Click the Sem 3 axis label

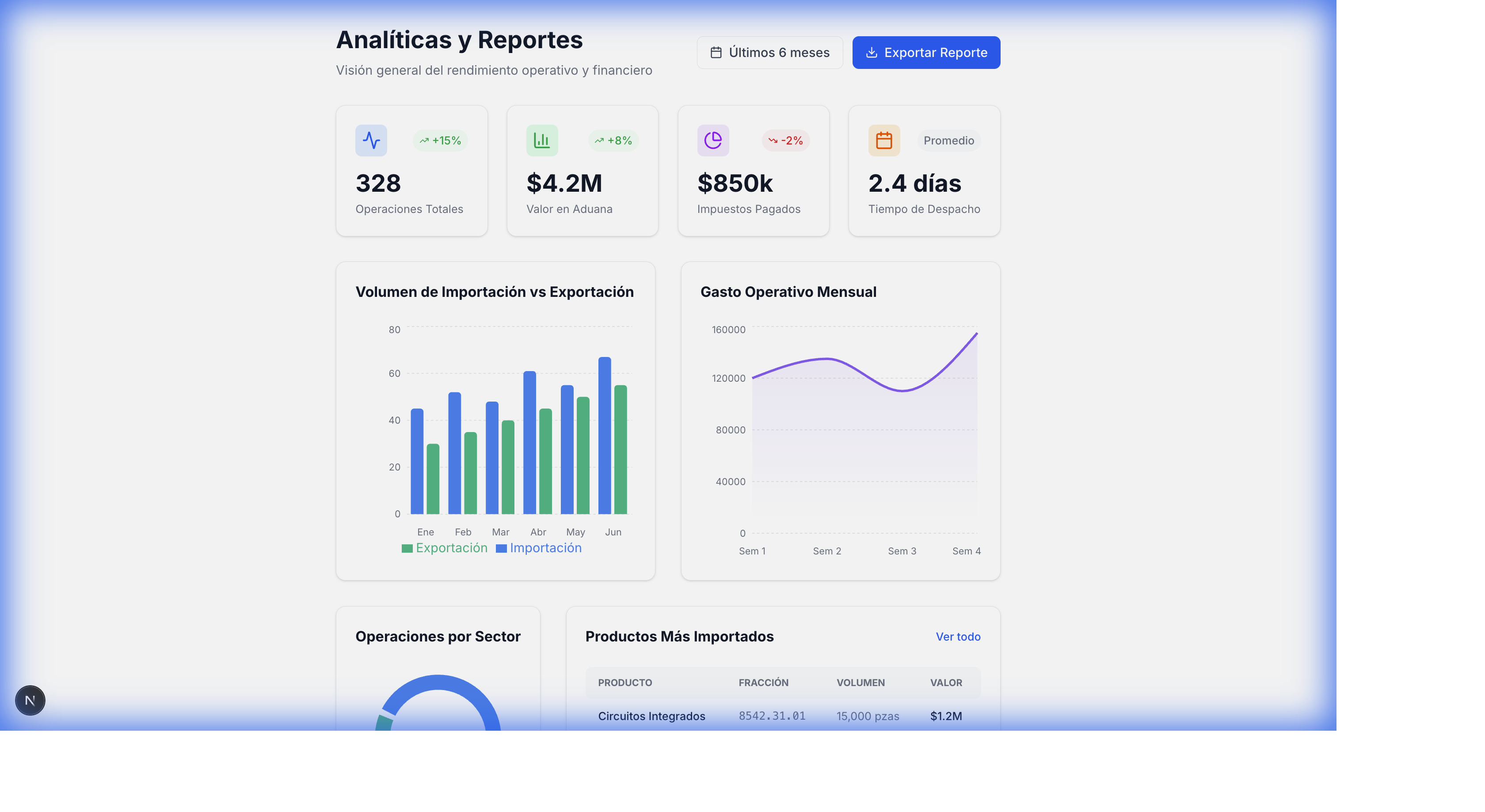902,551
